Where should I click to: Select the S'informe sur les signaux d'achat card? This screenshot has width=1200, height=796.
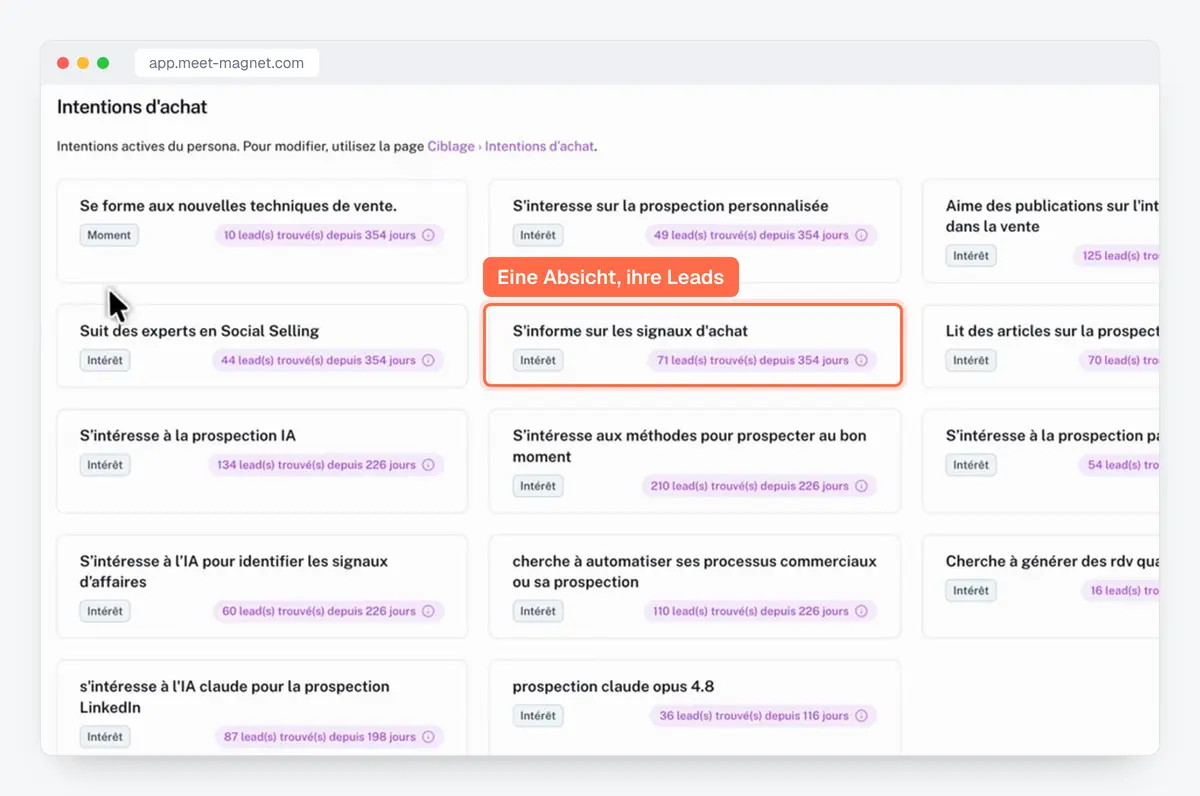point(693,345)
